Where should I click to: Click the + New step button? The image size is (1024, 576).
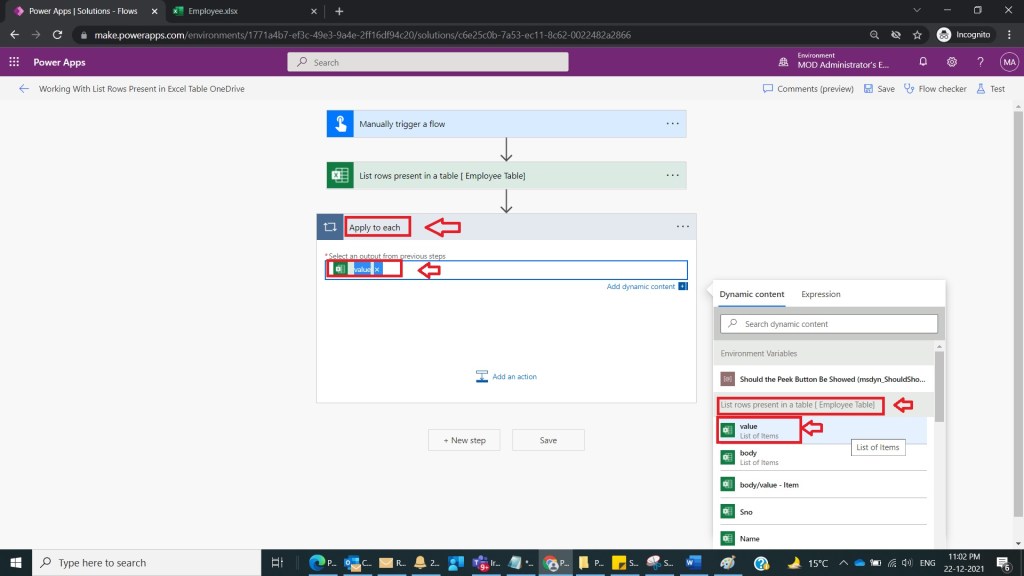pos(464,440)
